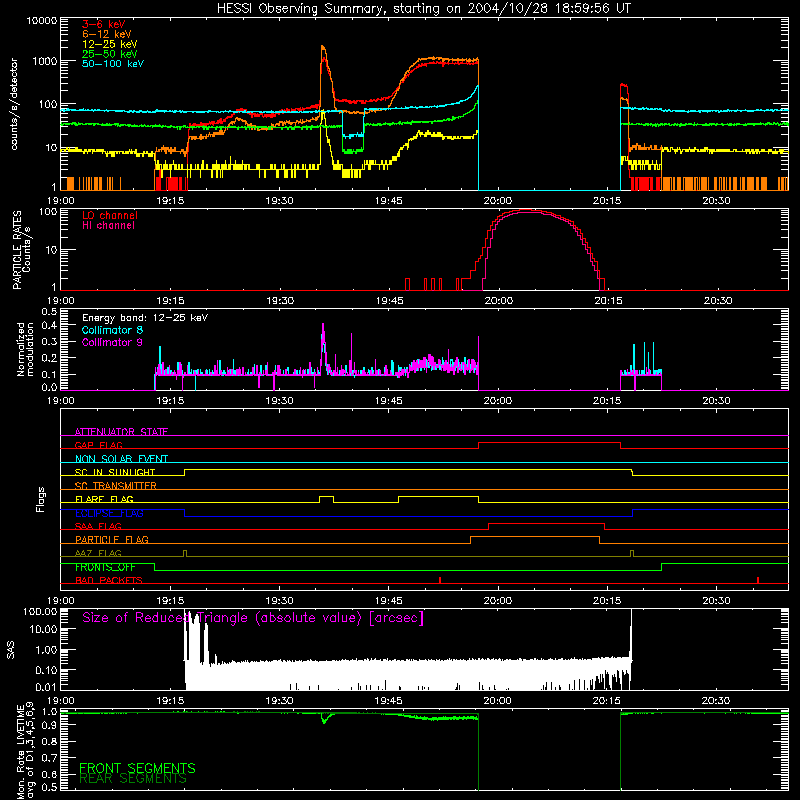Click the FLARE FLAG label
The width and height of the screenshot is (800, 800).
coord(104,499)
